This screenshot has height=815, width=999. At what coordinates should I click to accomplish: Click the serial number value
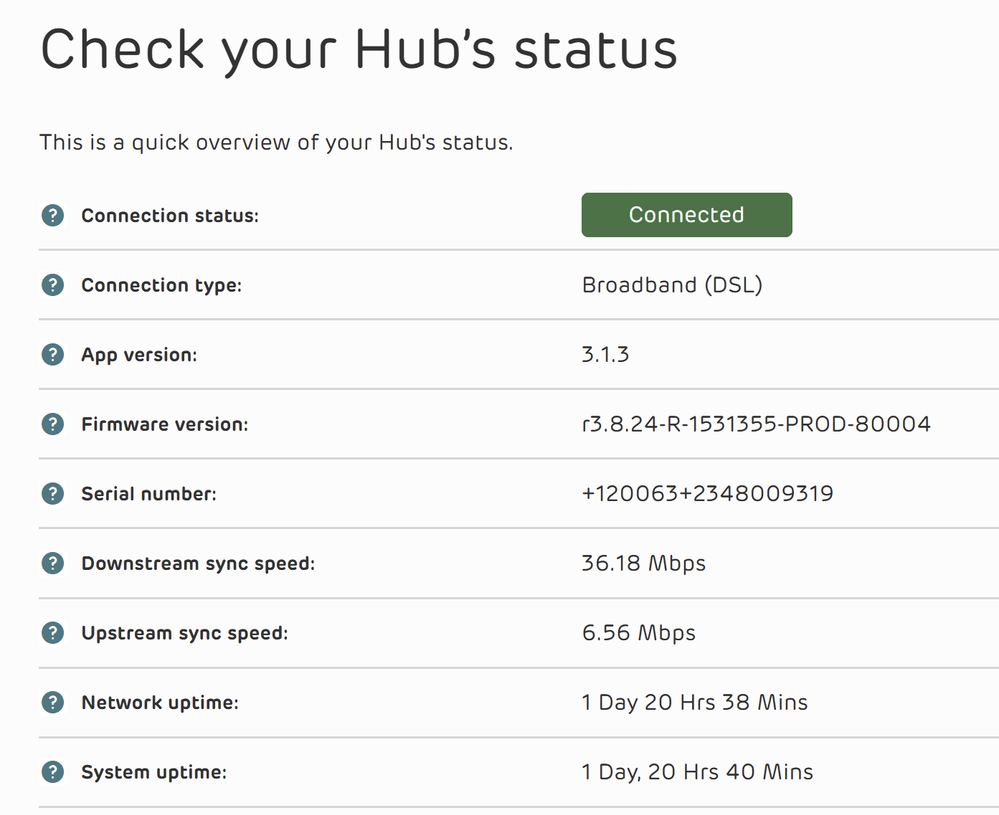[x=707, y=494]
